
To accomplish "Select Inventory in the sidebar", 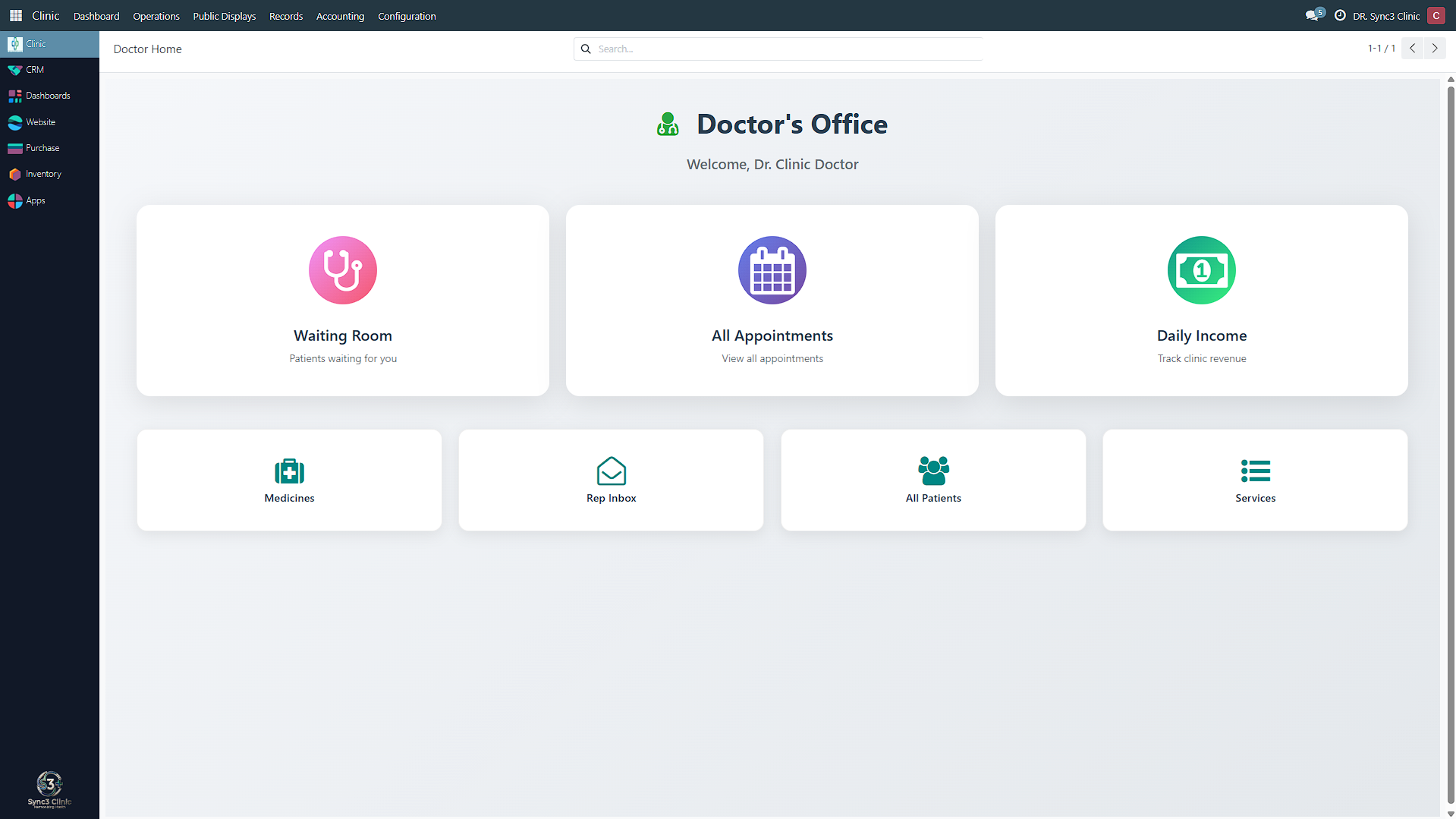I will pyautogui.click(x=43, y=175).
